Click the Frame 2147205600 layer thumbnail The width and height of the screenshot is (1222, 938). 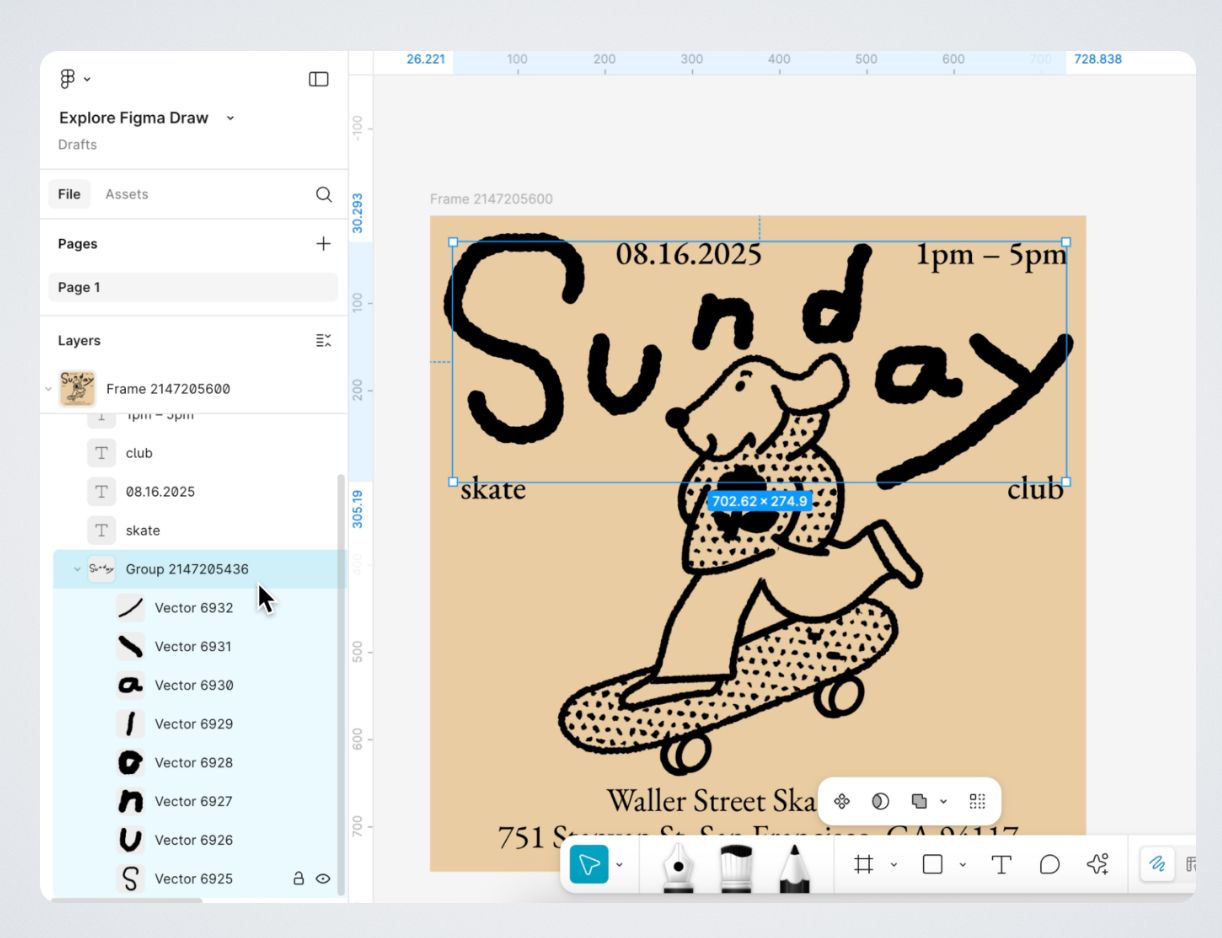point(77,388)
